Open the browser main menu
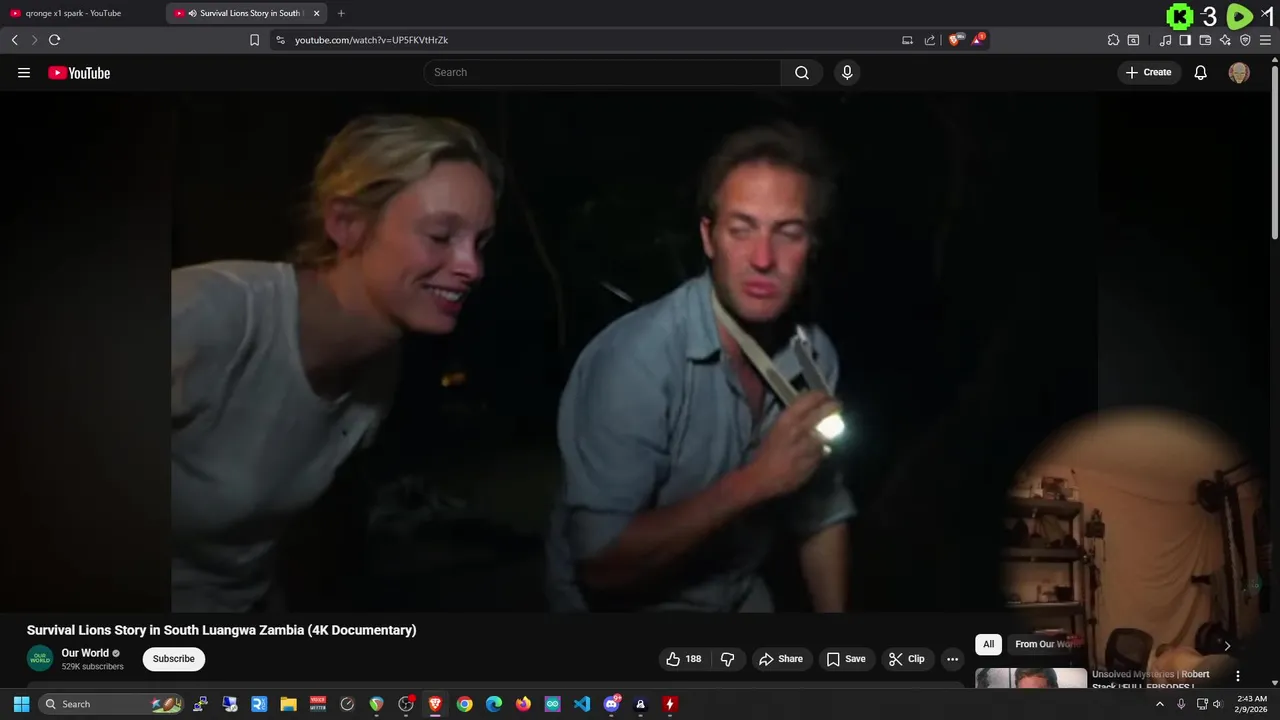This screenshot has height=720, width=1280. tap(1265, 40)
